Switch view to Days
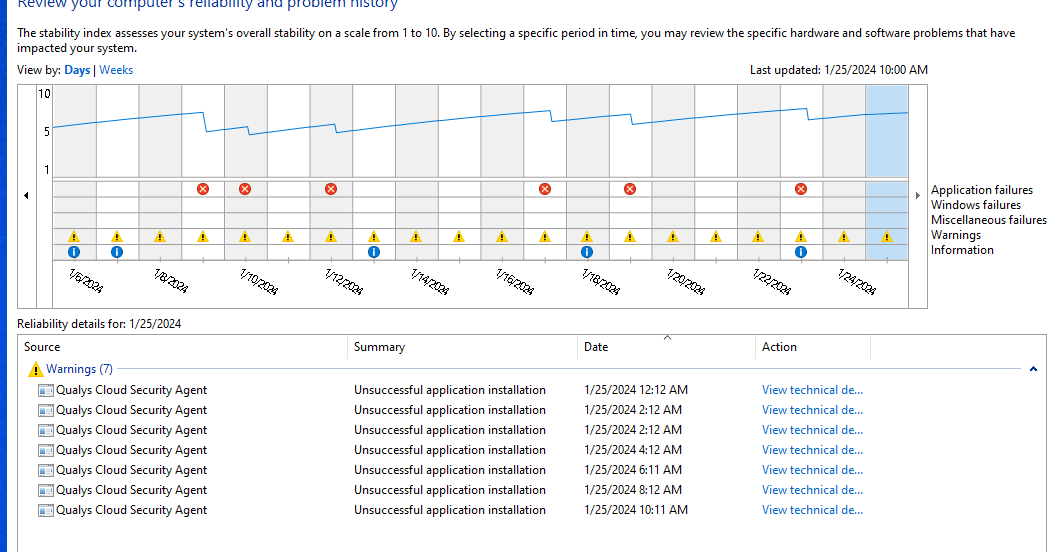The height and width of the screenshot is (552, 1053). coord(77,70)
